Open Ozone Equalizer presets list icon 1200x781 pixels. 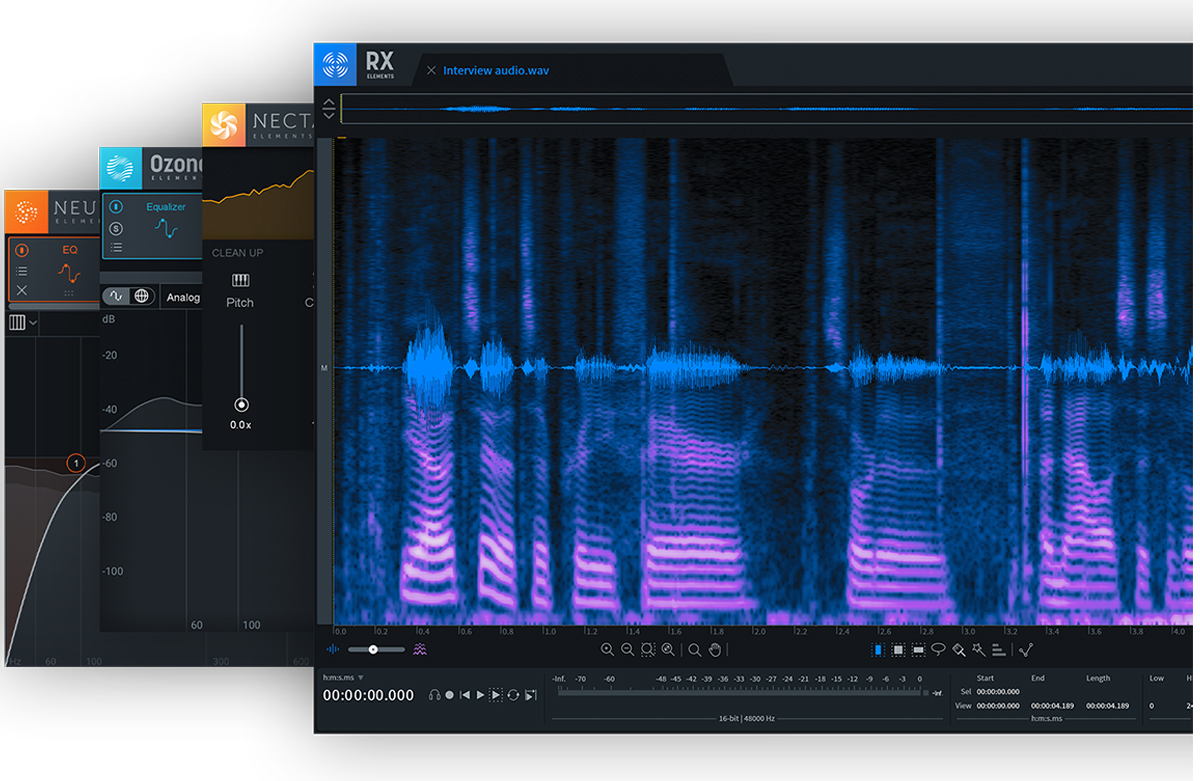click(117, 247)
